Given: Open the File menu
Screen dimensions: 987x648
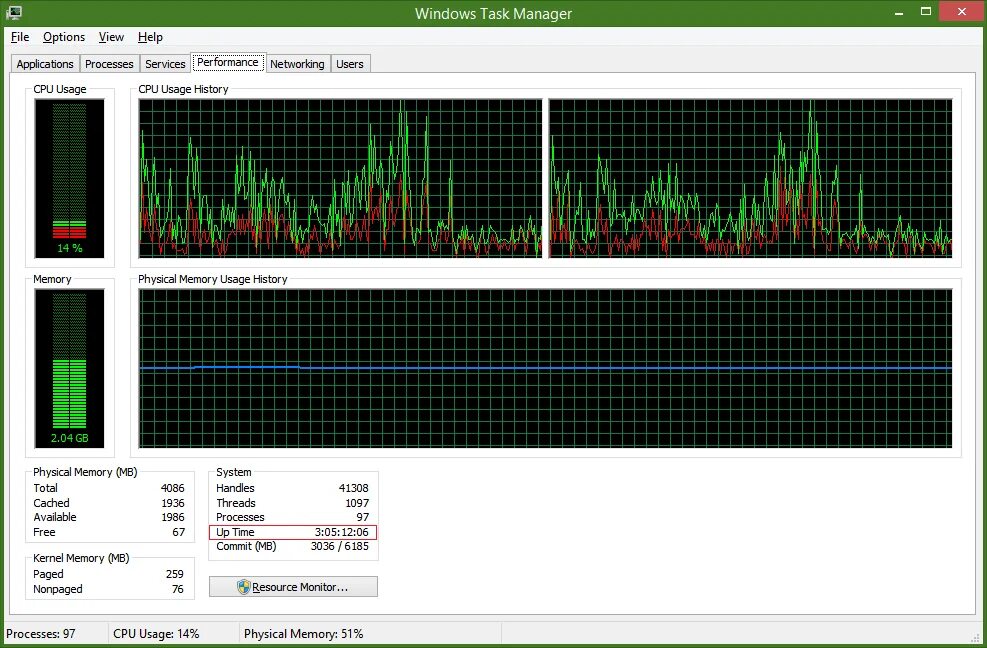Looking at the screenshot, I should 20,37.
